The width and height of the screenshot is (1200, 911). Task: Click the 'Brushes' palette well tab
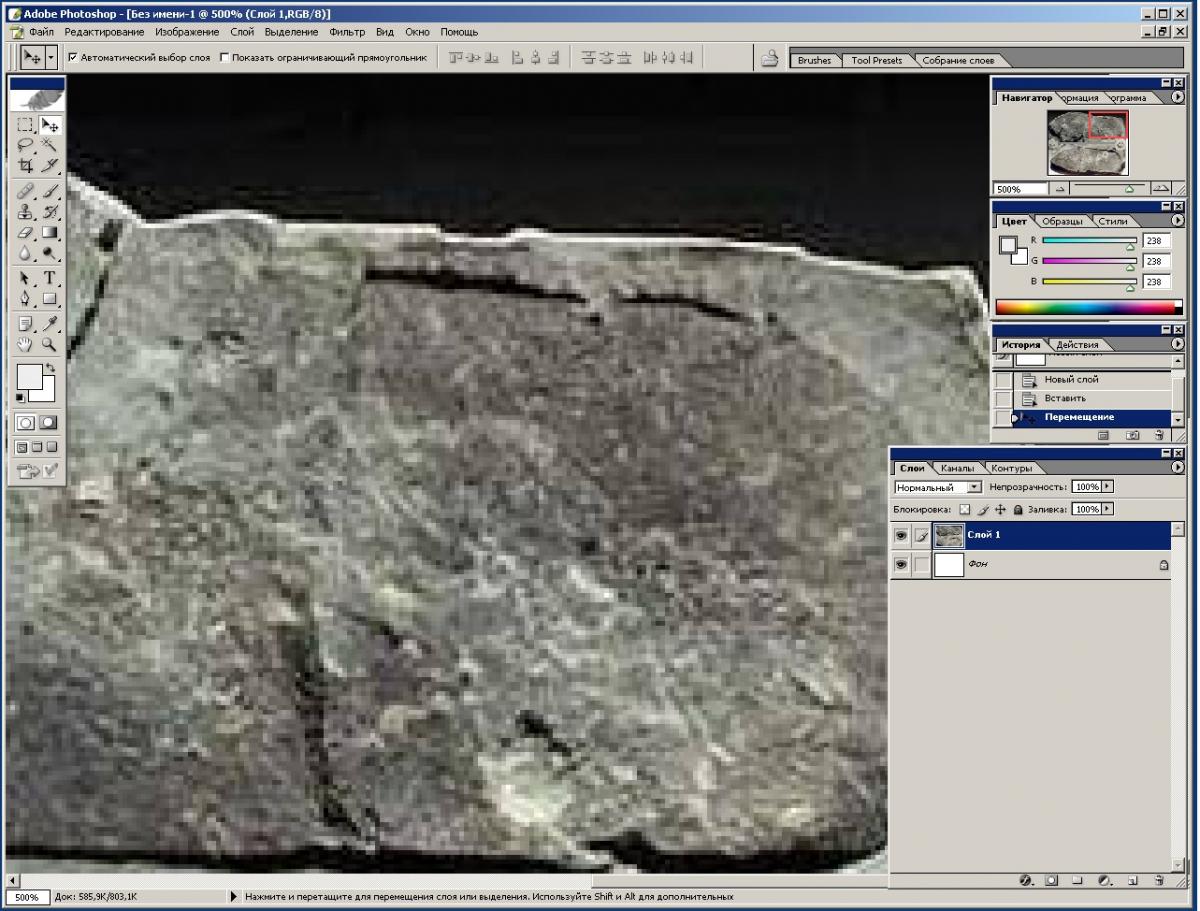pos(814,60)
